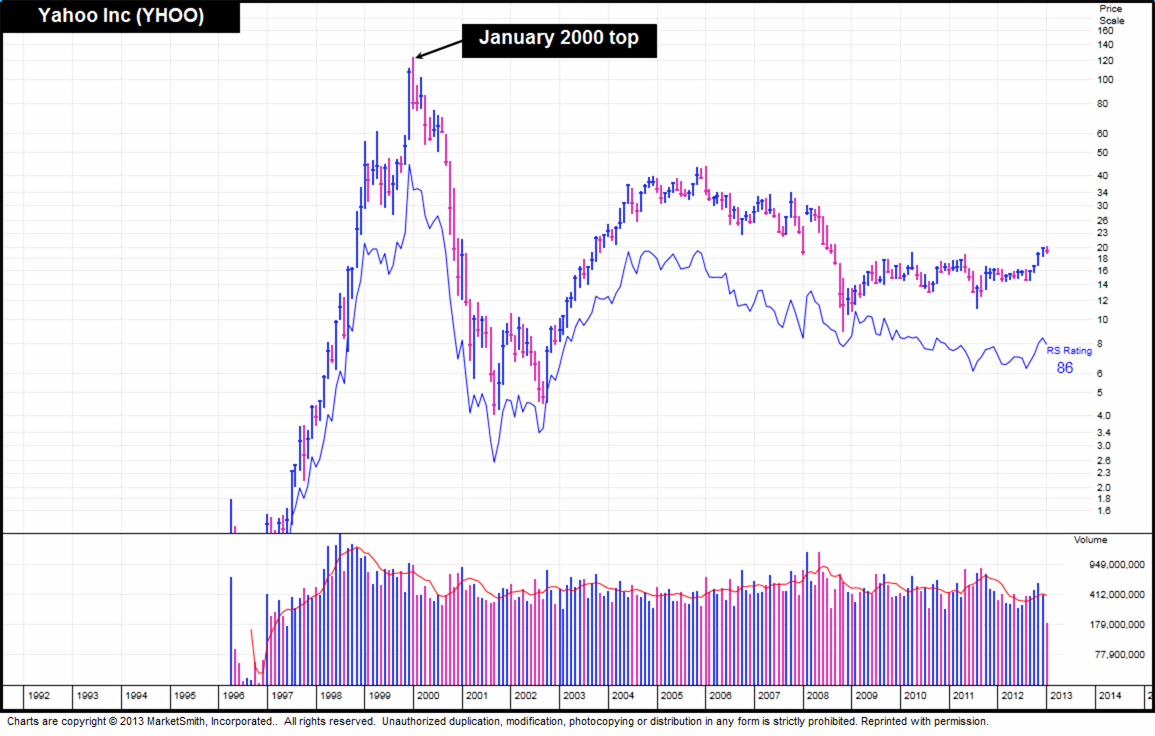Select the "Volume" panel label

[x=1090, y=540]
